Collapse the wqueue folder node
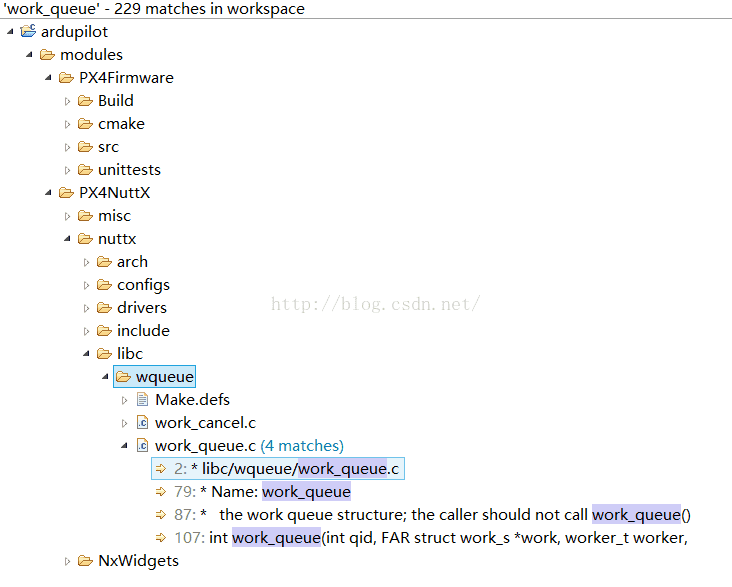The width and height of the screenshot is (732, 587). [x=106, y=376]
